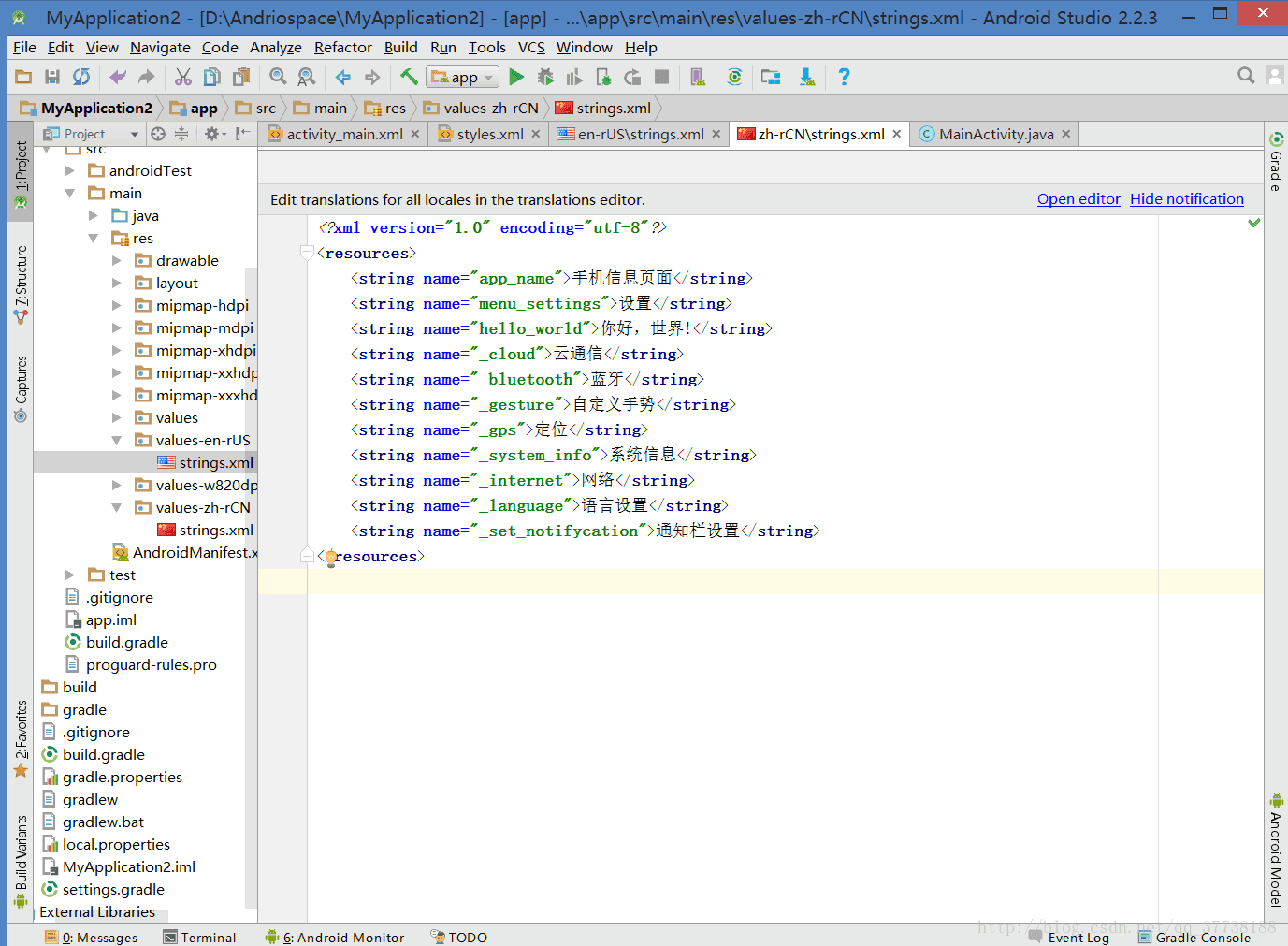Image resolution: width=1288 pixels, height=946 pixels.
Task: Select AndroidManifest.xml in the tree
Action: tap(185, 552)
